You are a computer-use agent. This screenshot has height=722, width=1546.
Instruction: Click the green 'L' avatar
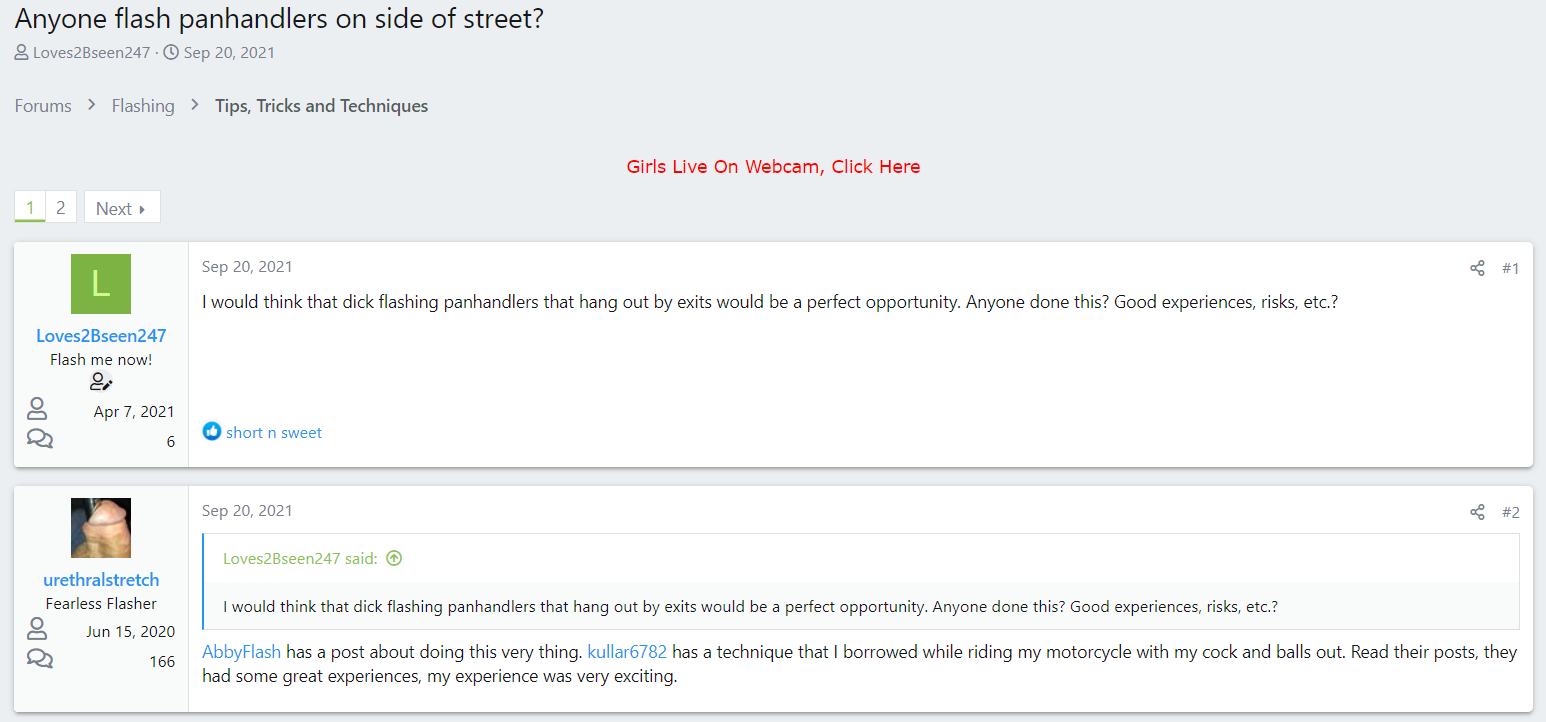click(x=101, y=284)
